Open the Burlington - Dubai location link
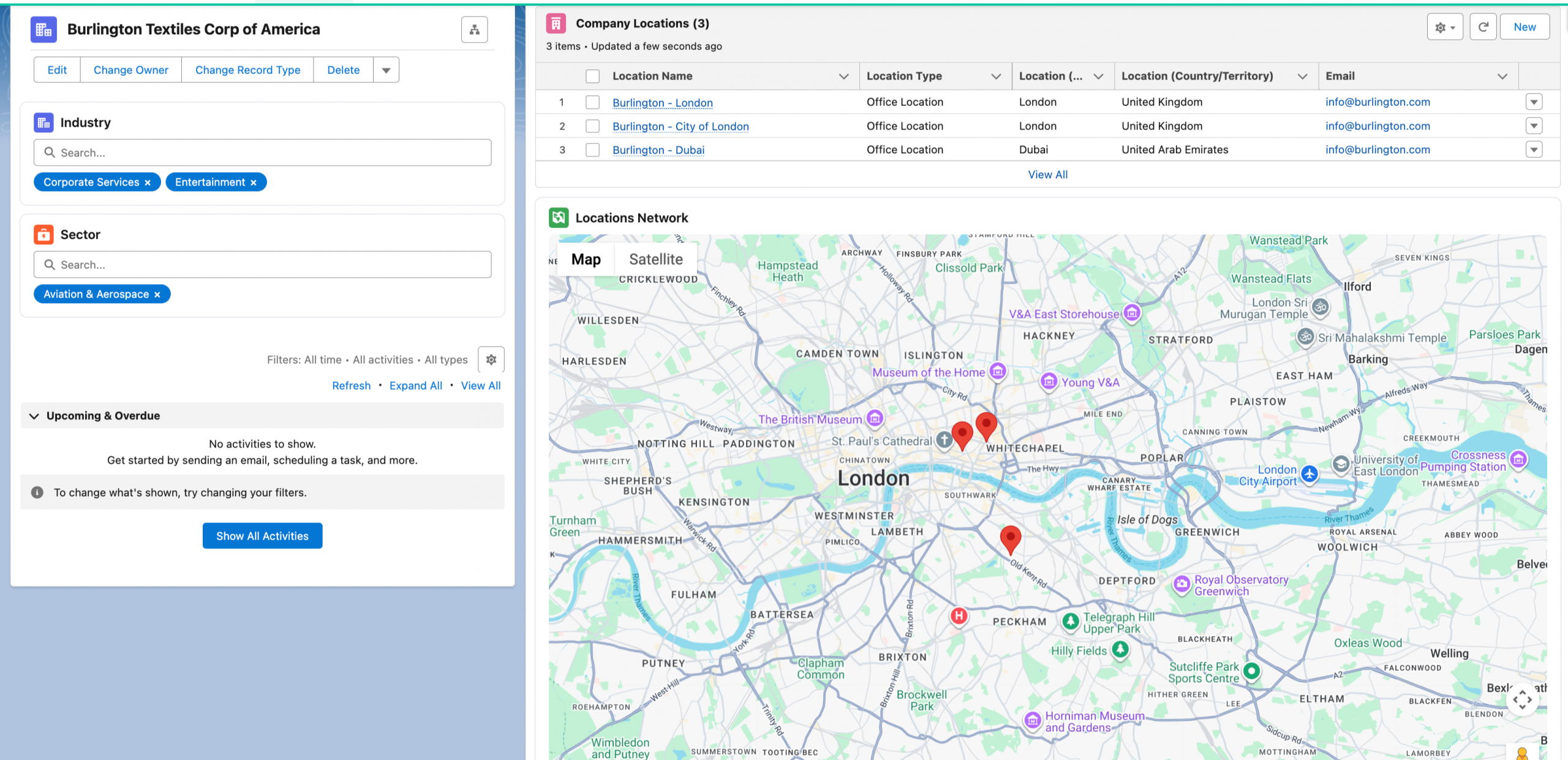The image size is (1568, 760). [658, 150]
